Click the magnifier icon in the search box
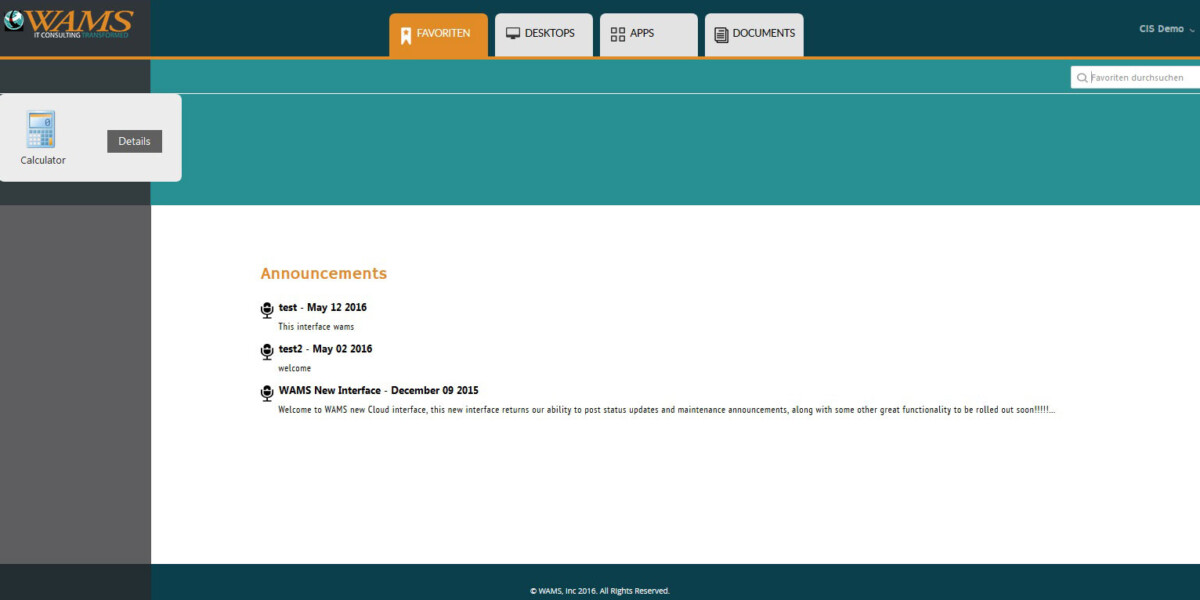The width and height of the screenshot is (1200, 600). [x=1082, y=78]
